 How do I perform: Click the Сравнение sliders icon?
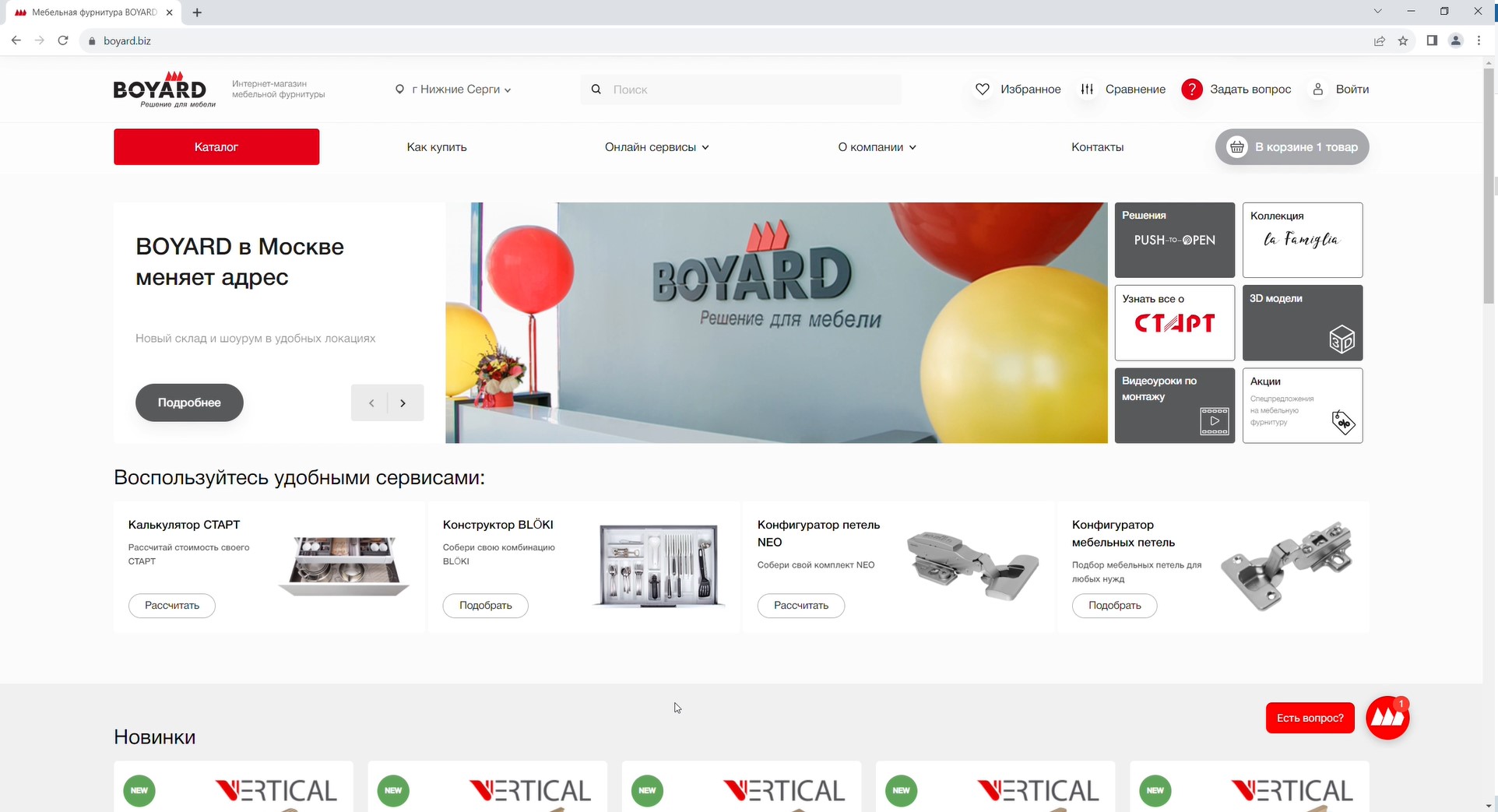(1087, 90)
